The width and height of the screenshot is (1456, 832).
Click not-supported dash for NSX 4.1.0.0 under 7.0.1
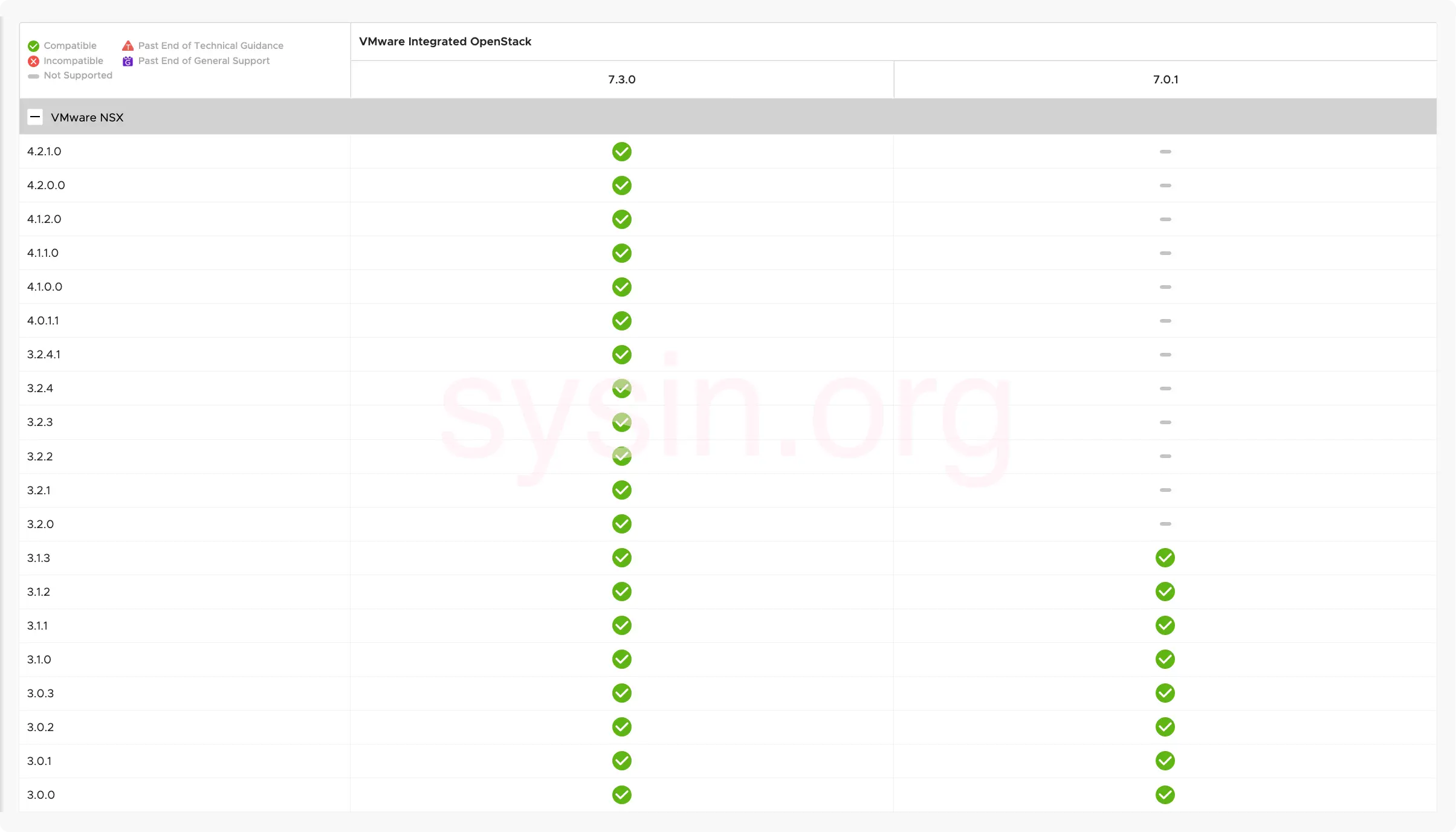pos(1165,287)
